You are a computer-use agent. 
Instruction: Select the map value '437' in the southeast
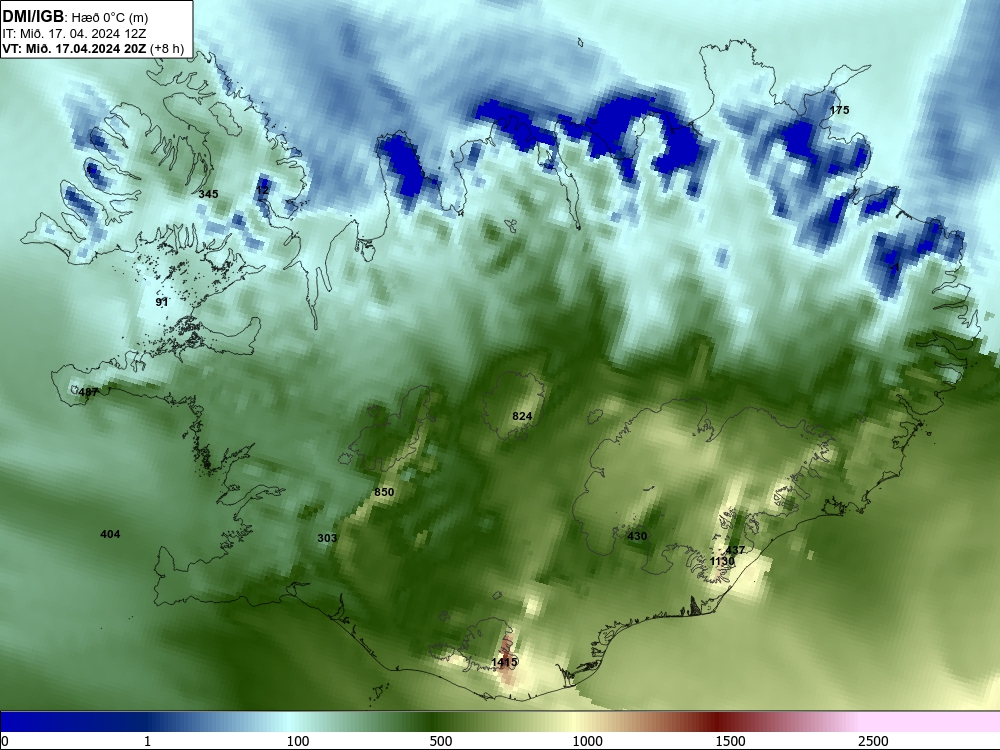(735, 550)
